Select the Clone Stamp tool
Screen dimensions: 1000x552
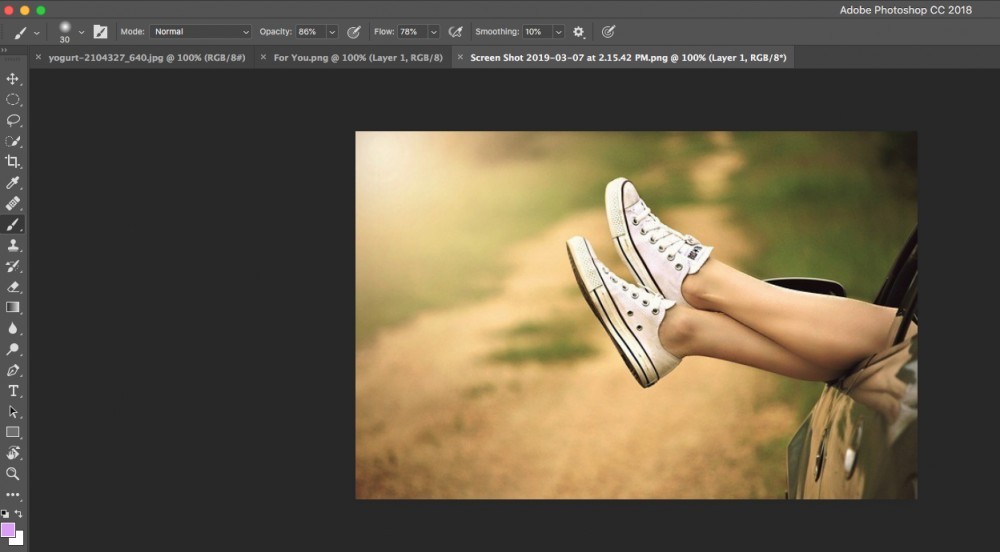click(x=13, y=245)
